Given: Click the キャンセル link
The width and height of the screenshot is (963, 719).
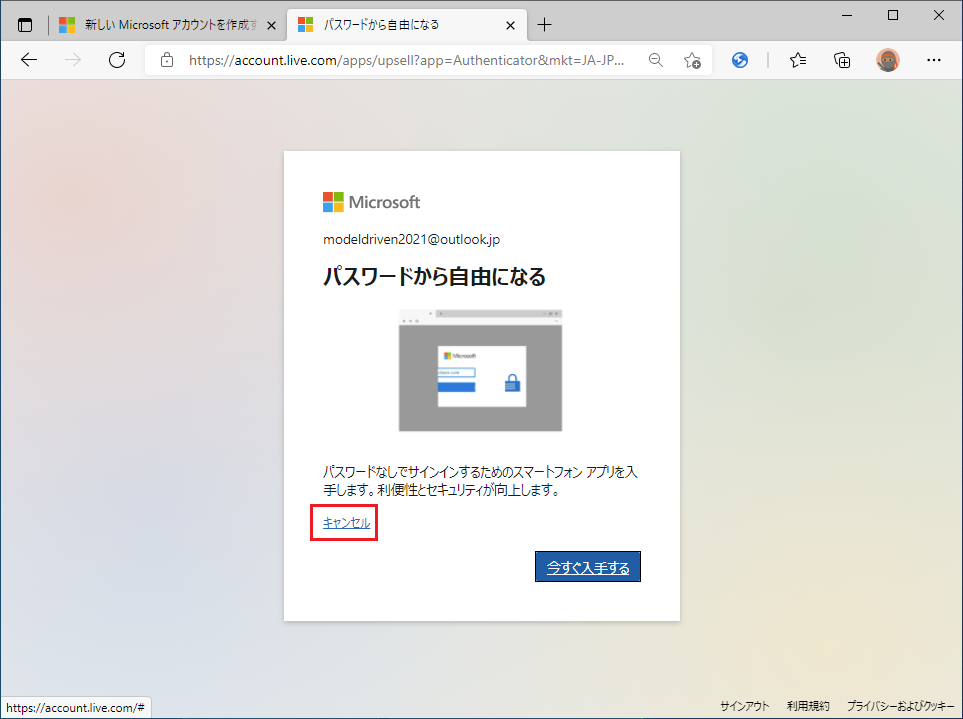Looking at the screenshot, I should pyautogui.click(x=346, y=523).
